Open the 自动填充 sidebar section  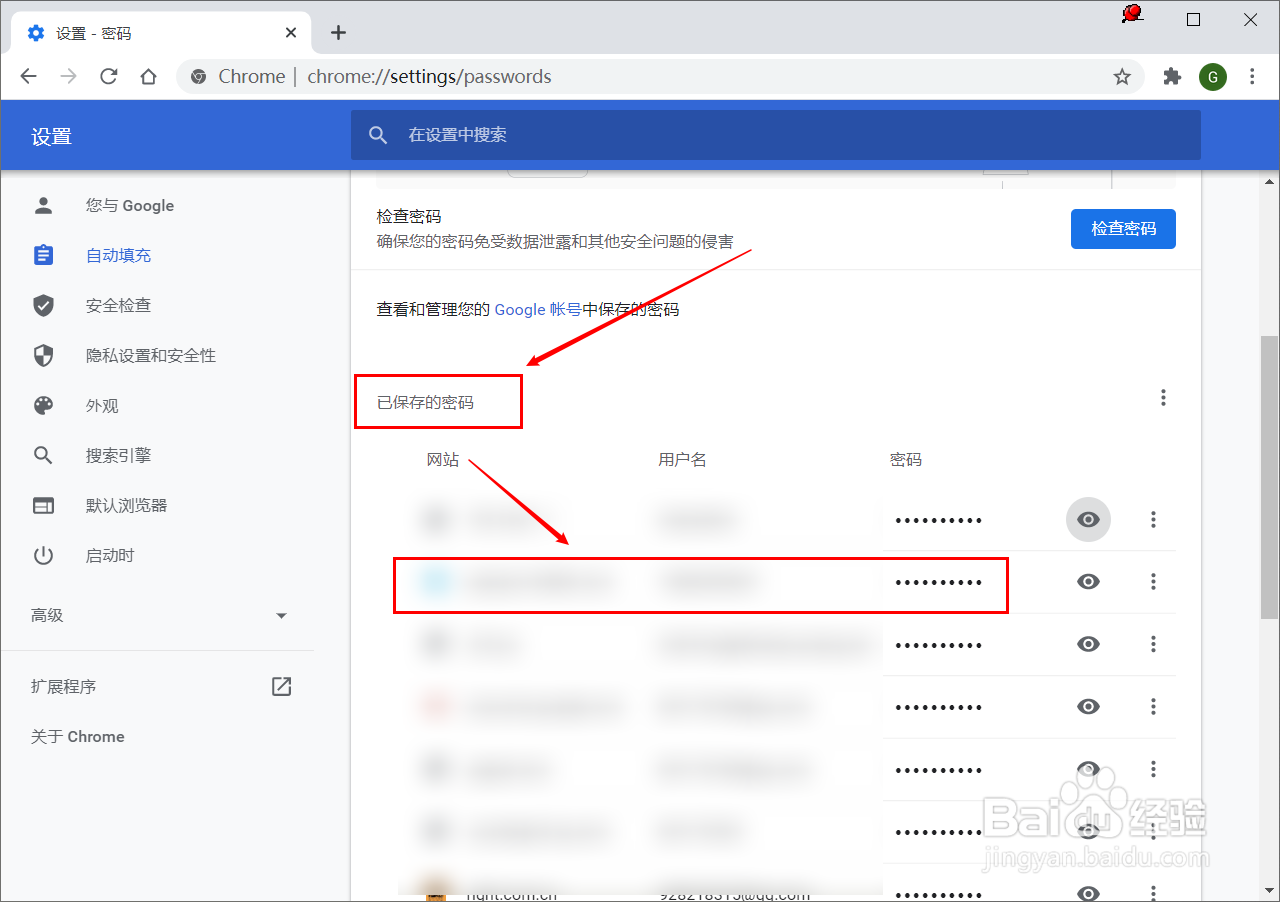(x=118, y=255)
